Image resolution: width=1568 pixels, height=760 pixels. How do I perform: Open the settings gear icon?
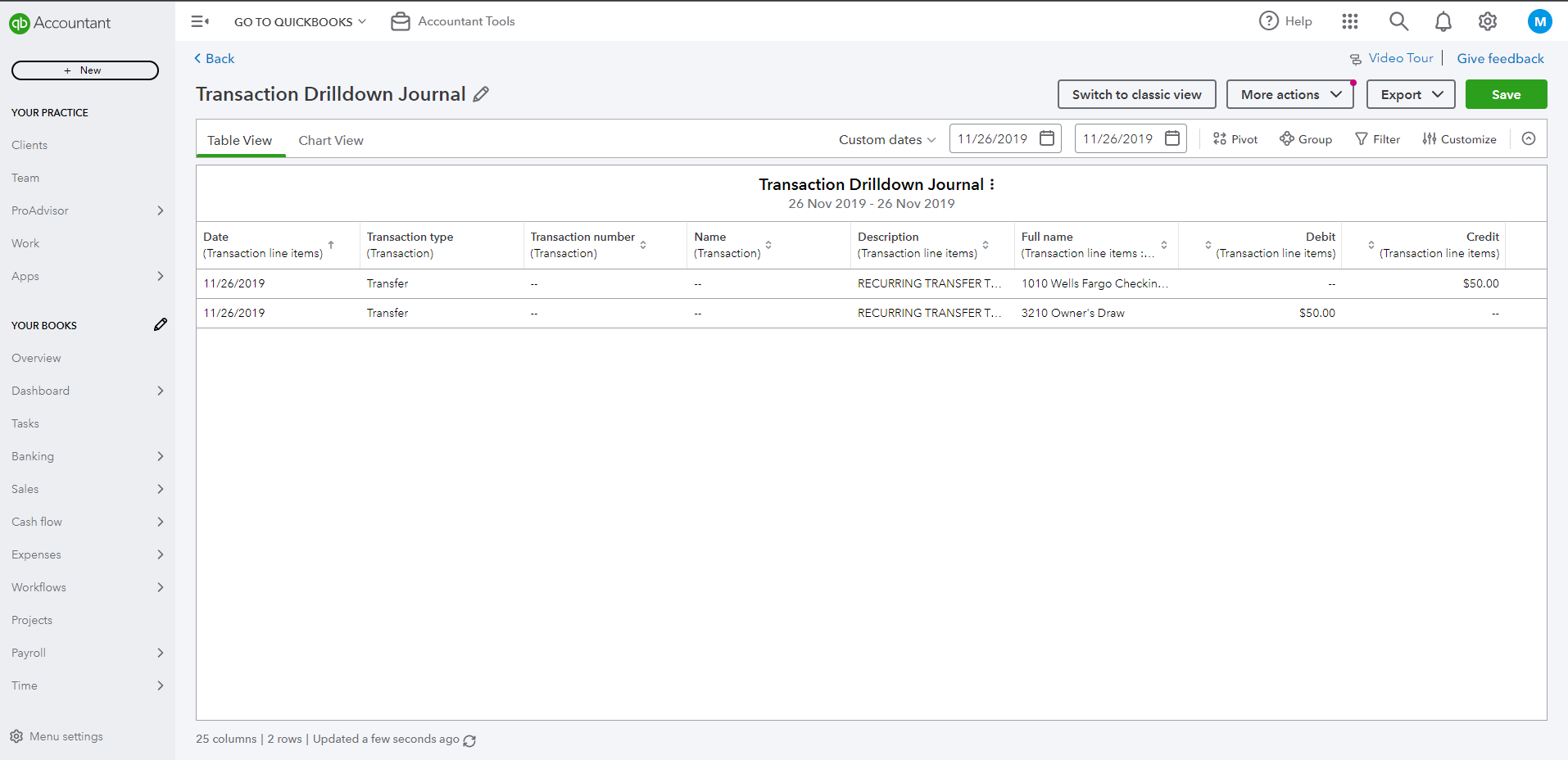1488,21
